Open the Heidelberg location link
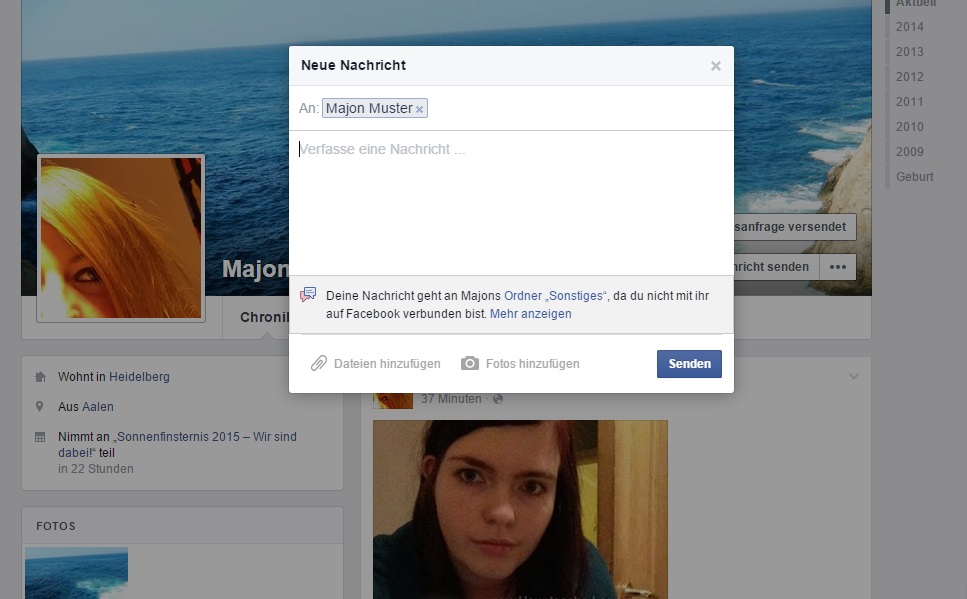 tap(139, 377)
